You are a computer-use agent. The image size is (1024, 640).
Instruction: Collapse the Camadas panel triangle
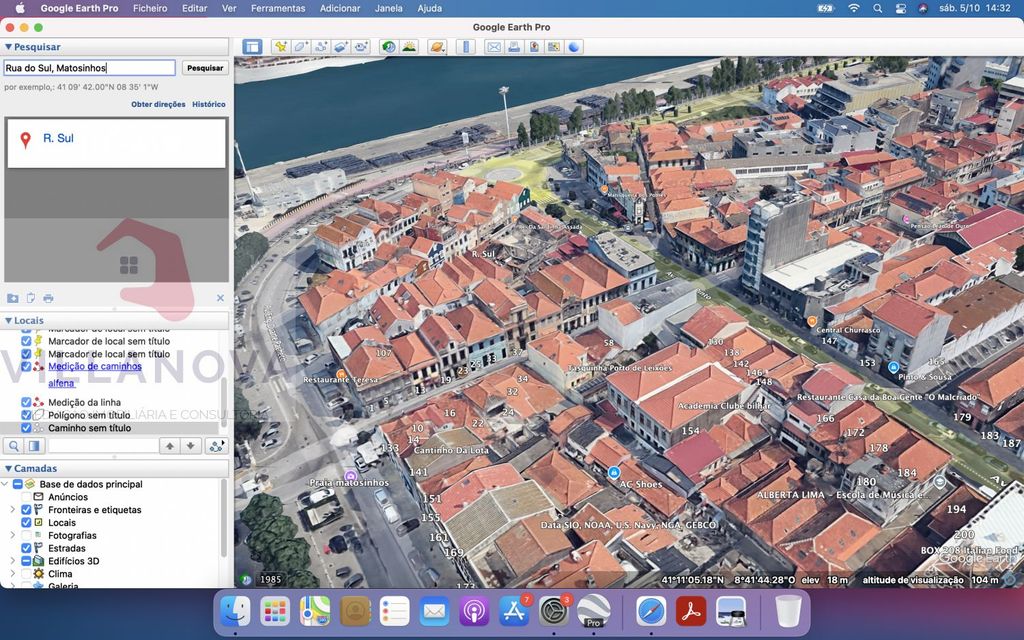point(8,468)
